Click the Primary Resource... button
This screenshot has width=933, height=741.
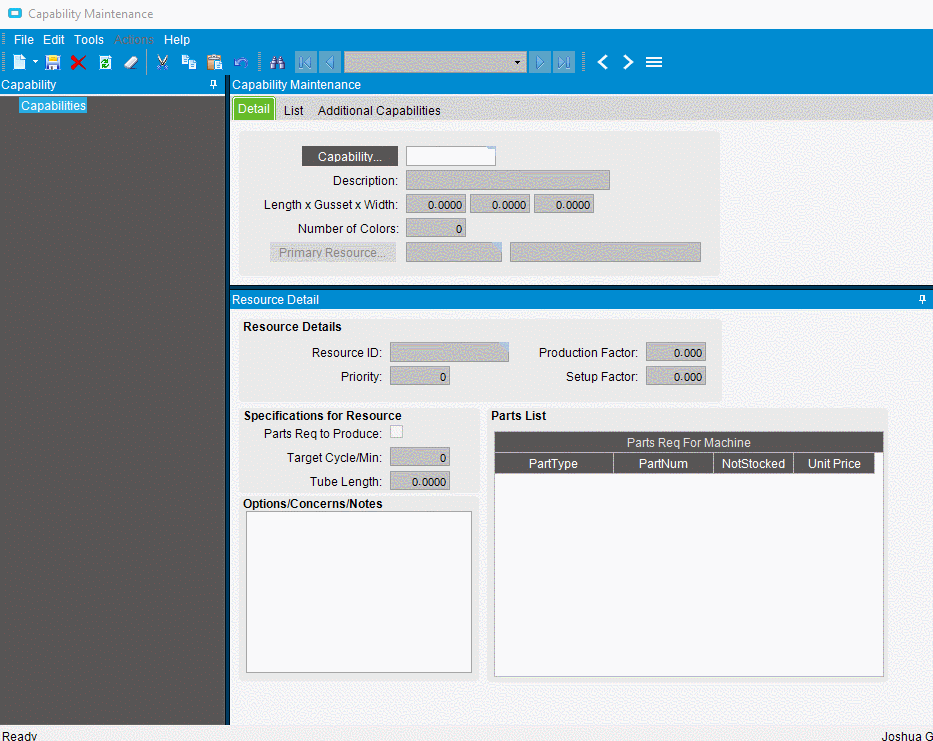click(333, 252)
